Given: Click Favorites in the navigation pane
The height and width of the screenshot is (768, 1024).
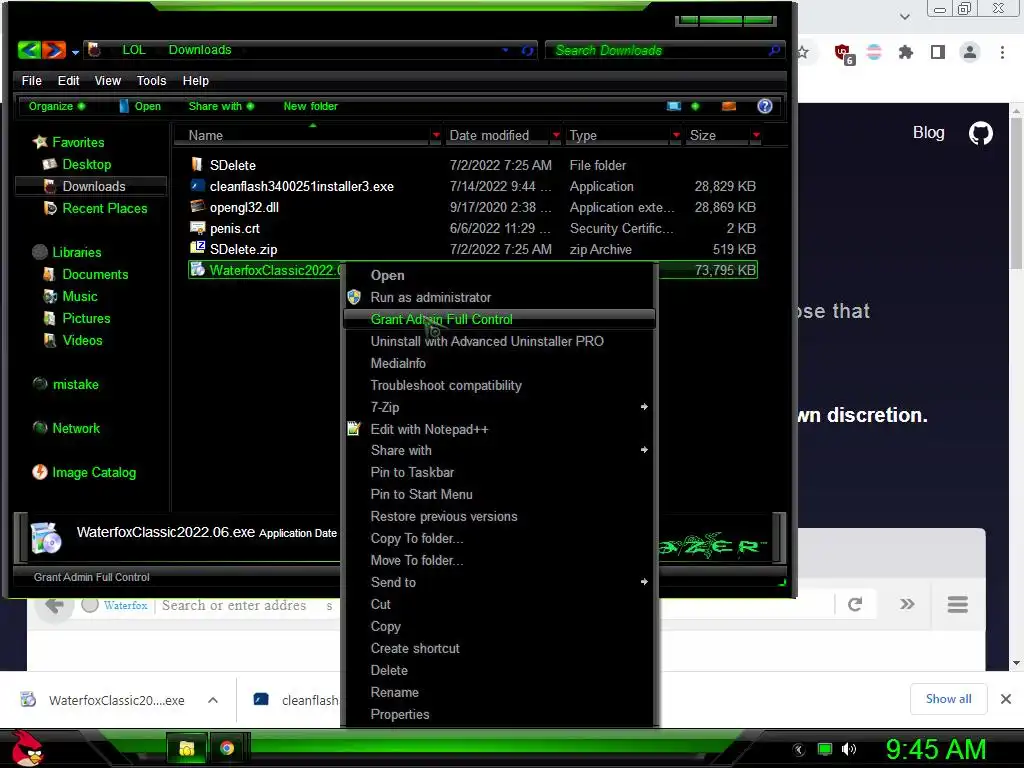Looking at the screenshot, I should tap(78, 142).
